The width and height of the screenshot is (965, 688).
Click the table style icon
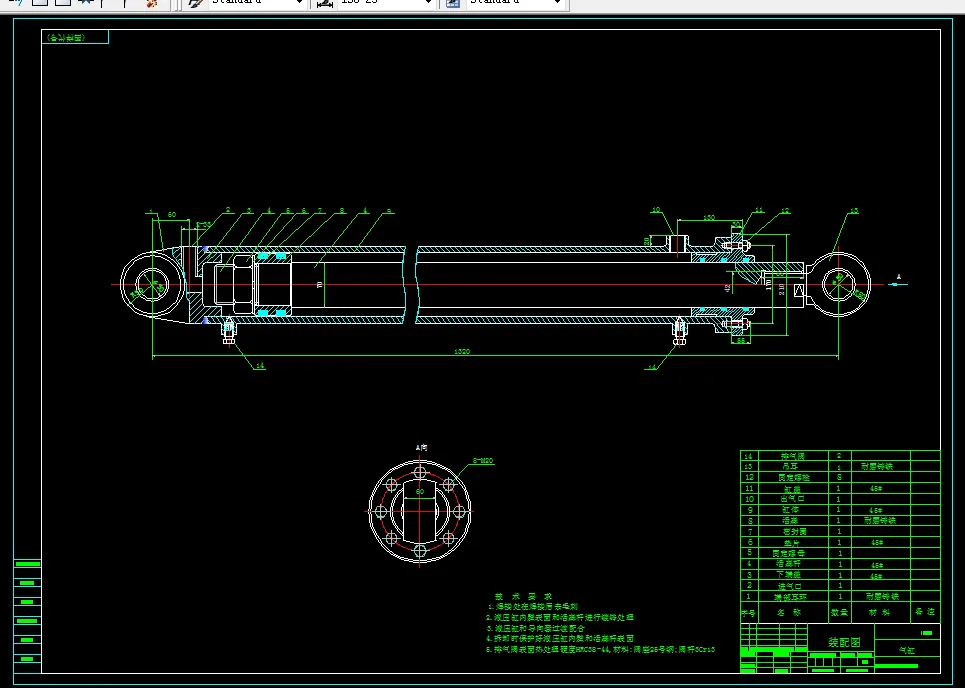pyautogui.click(x=453, y=2)
